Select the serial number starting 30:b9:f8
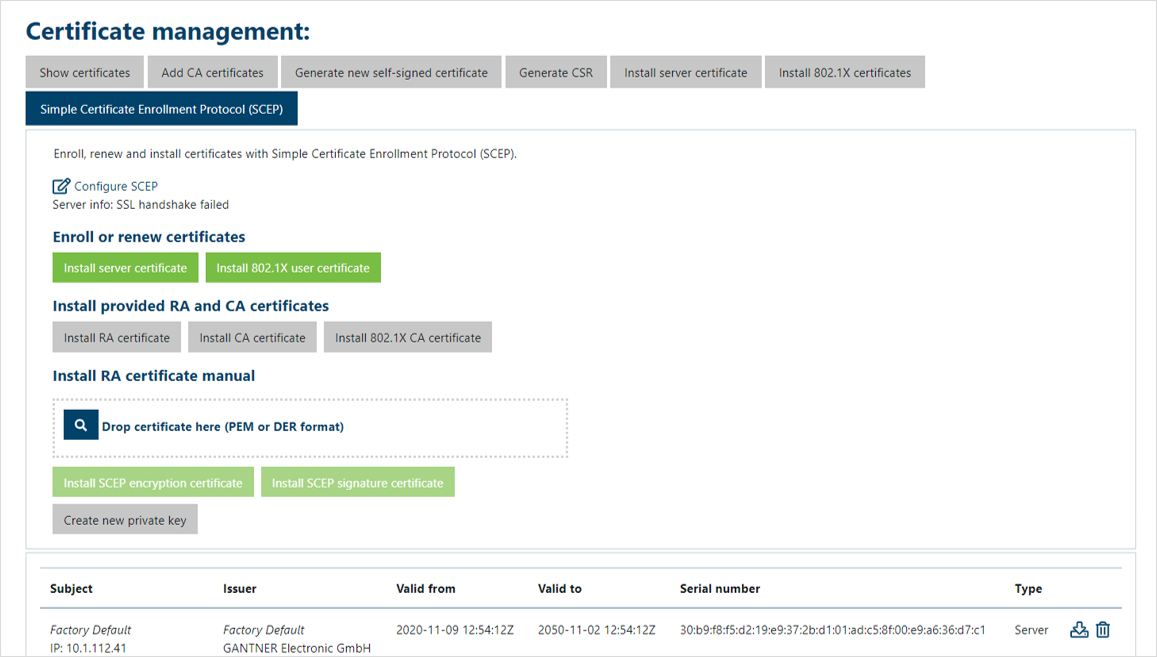Screen dimensions: 1158x657 (x=833, y=630)
